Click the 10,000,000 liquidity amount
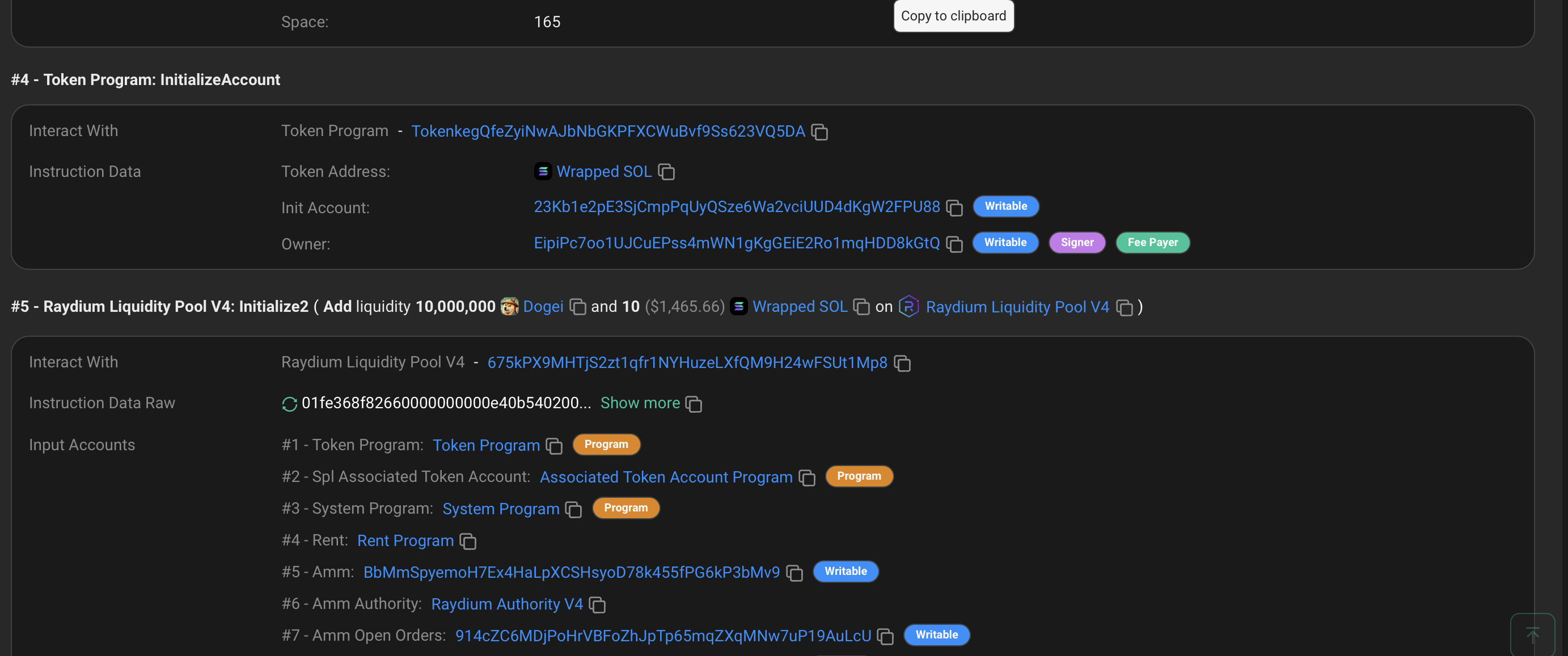Viewport: 1568px width, 656px height. [455, 306]
